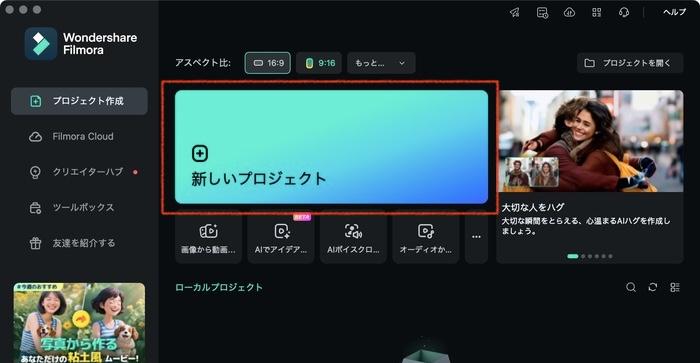Click the headset support icon

(624, 13)
